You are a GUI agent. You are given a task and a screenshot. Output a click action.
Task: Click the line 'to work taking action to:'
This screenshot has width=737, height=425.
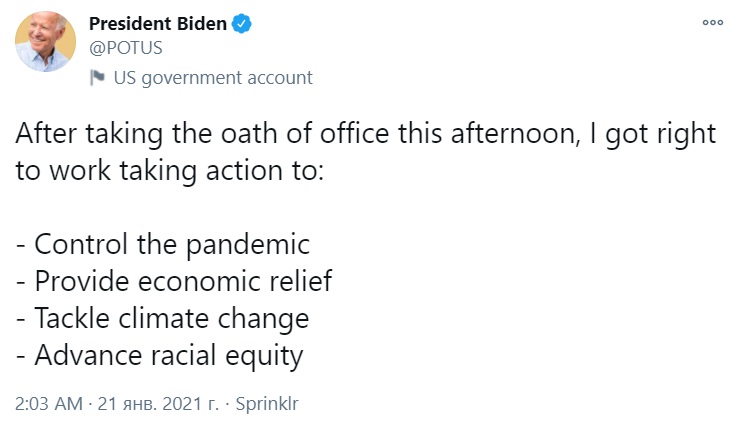(x=170, y=171)
